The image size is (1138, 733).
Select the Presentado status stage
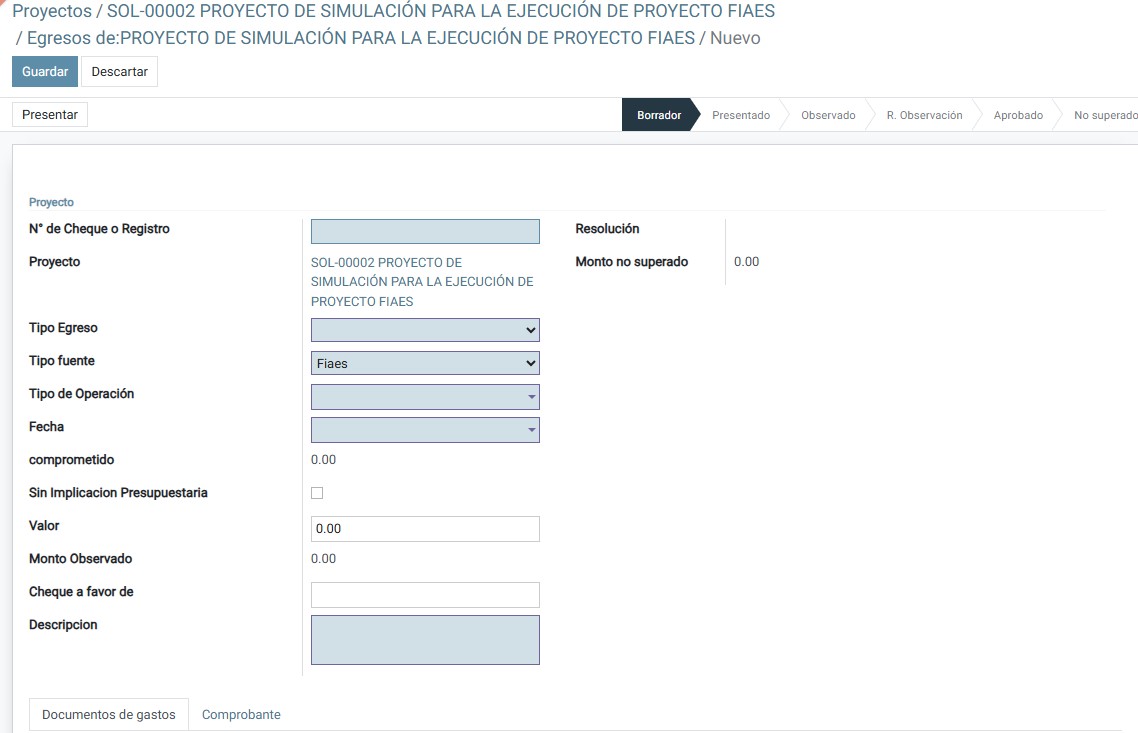741,115
